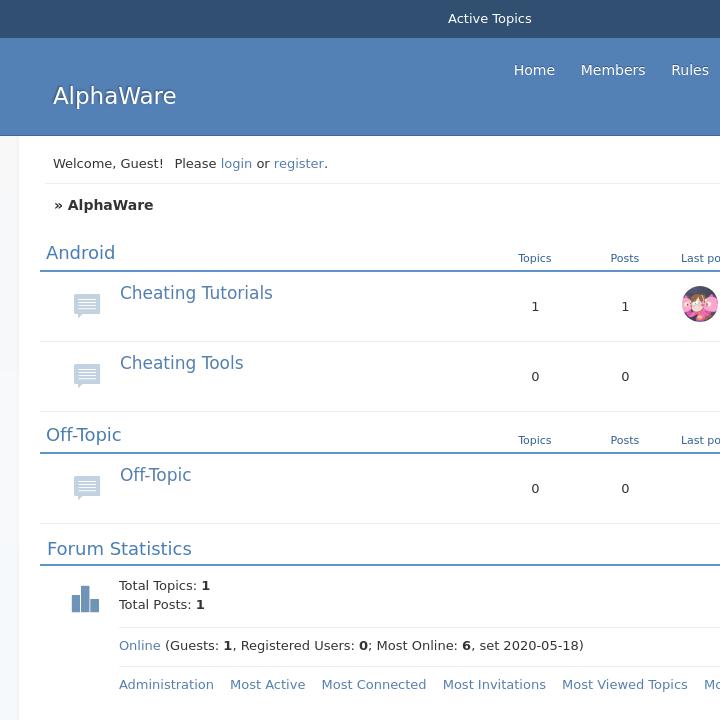720x720 pixels.
Task: Select the AlphaWare breadcrumb
Action: 110,205
